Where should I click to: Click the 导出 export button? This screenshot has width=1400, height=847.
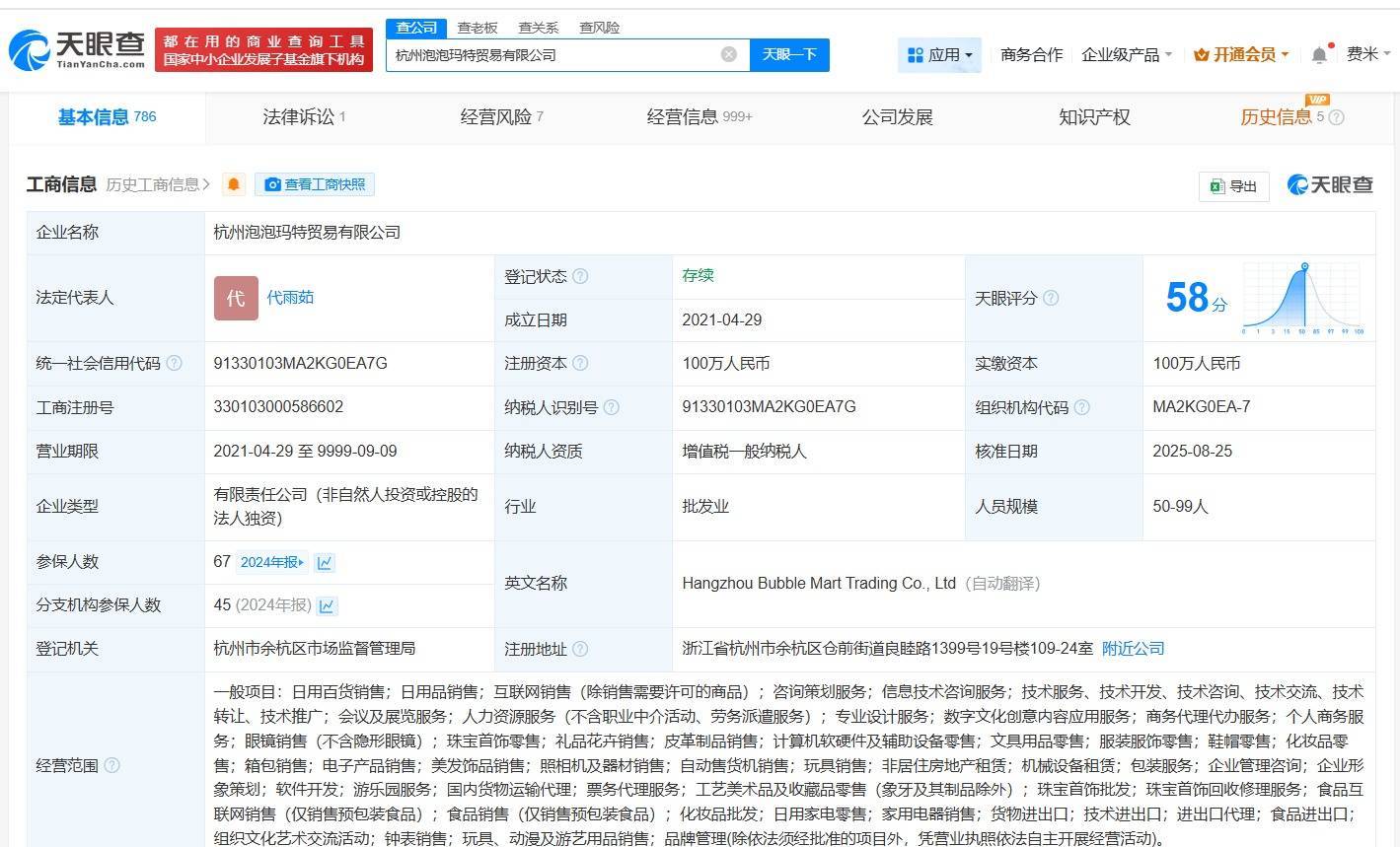click(1233, 185)
